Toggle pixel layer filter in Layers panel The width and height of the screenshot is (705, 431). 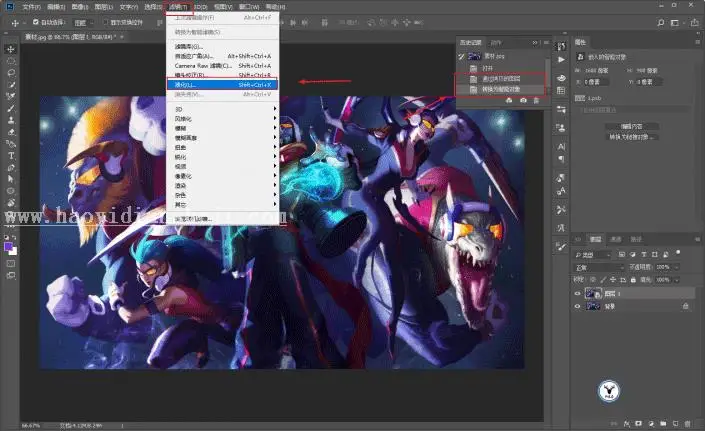(622, 254)
